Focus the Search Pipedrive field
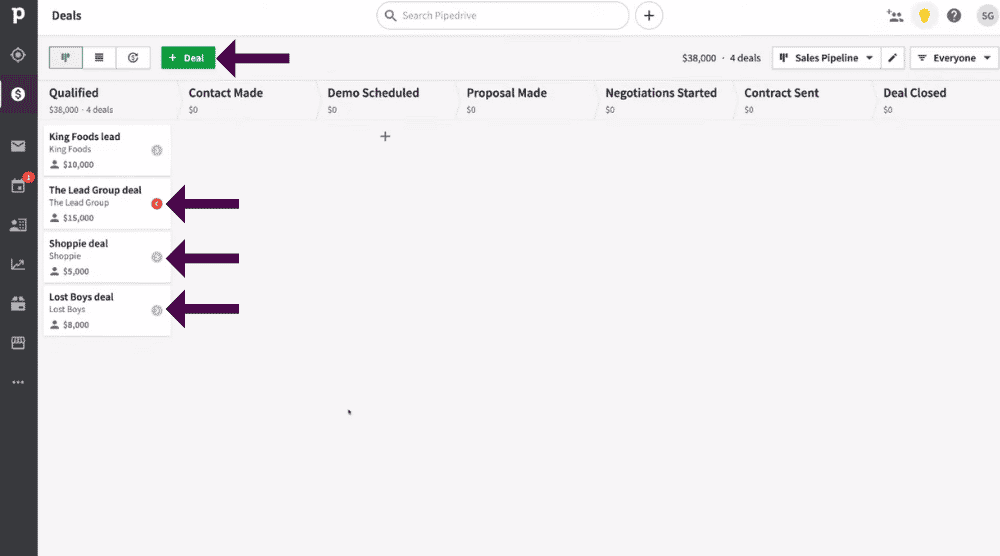 503,15
